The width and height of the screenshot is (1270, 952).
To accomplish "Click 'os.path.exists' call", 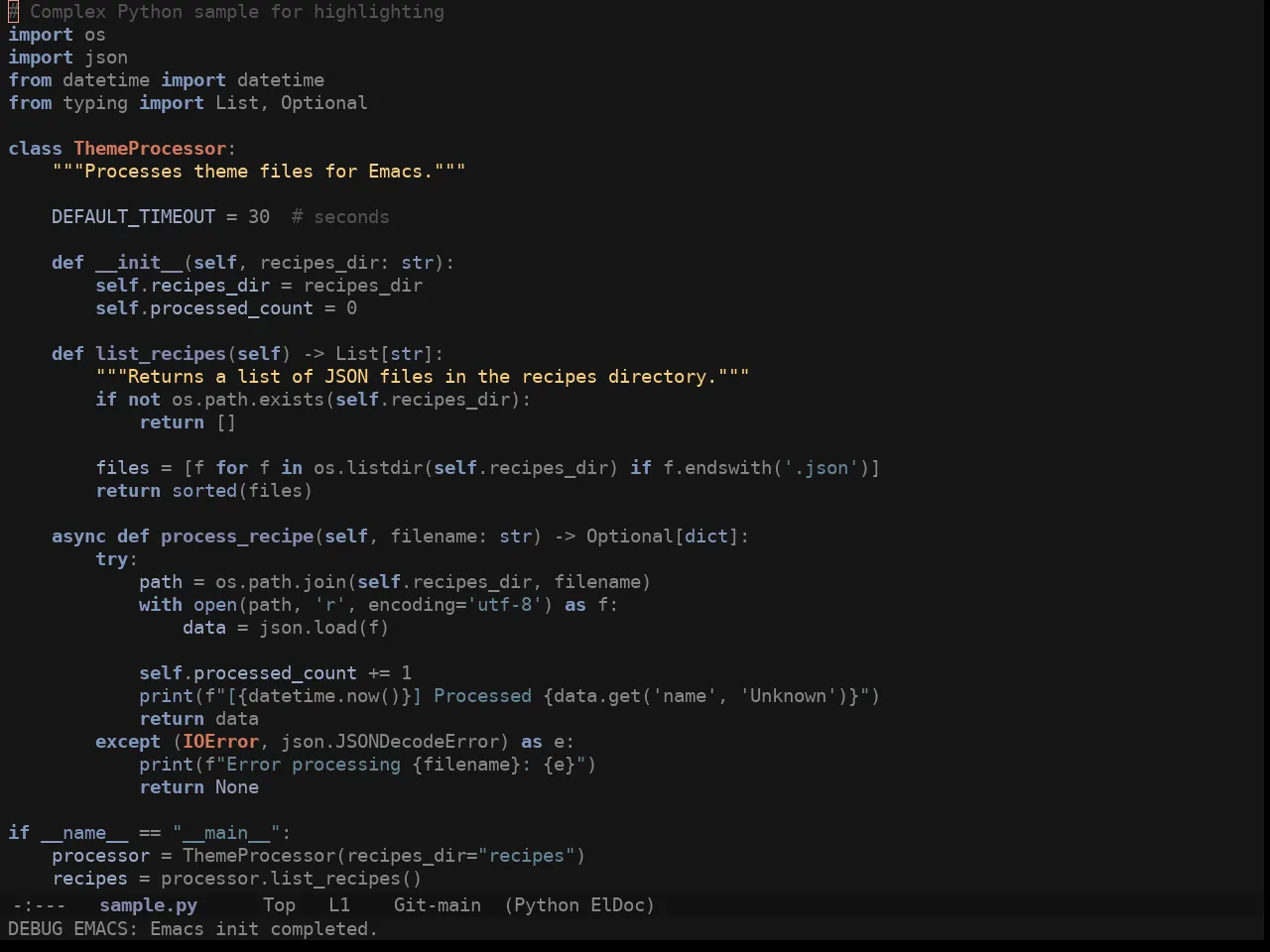I will point(248,400).
